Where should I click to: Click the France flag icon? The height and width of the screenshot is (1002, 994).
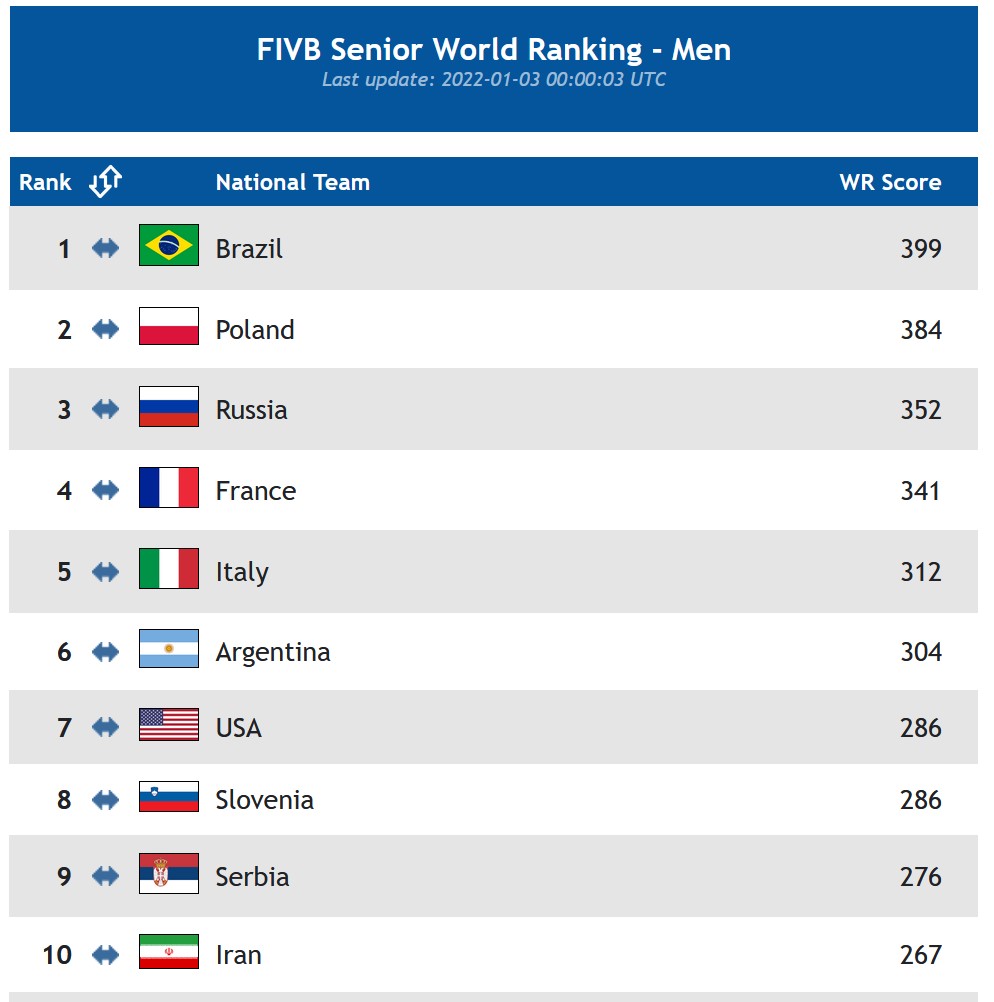[x=168, y=488]
